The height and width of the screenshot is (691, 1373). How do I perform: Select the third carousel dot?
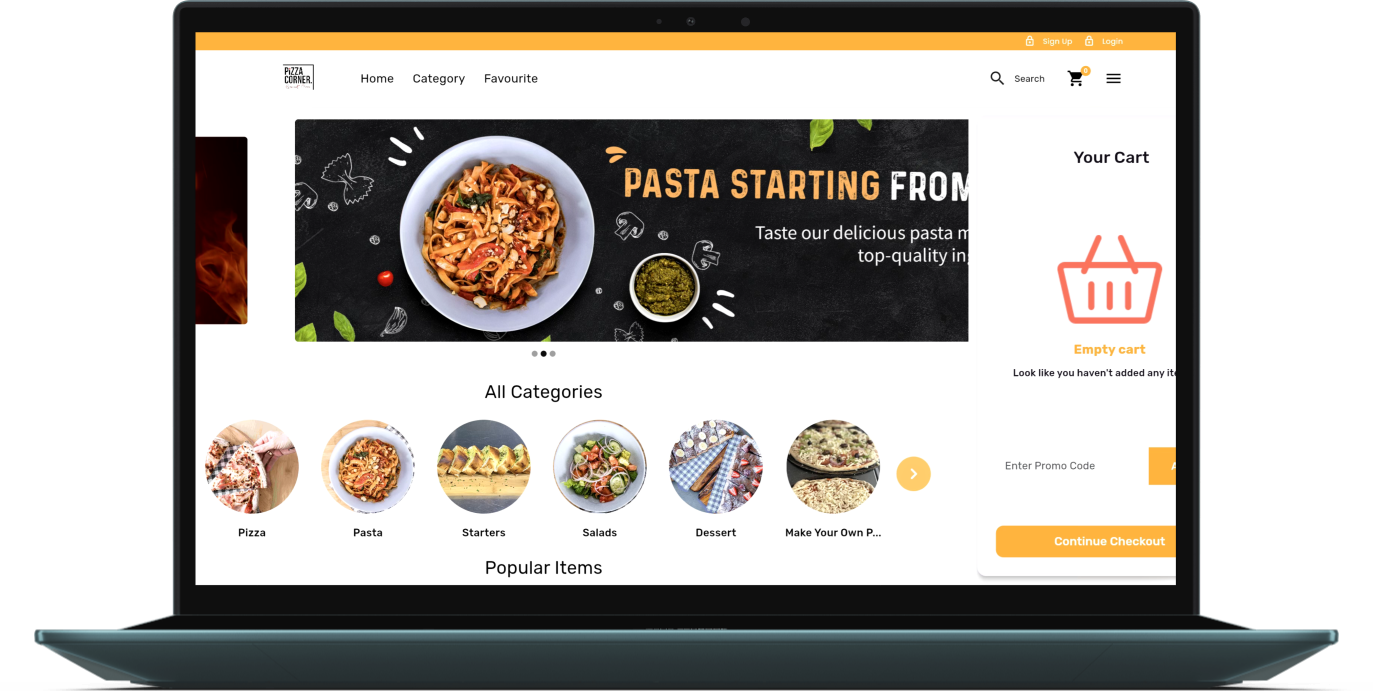552,353
